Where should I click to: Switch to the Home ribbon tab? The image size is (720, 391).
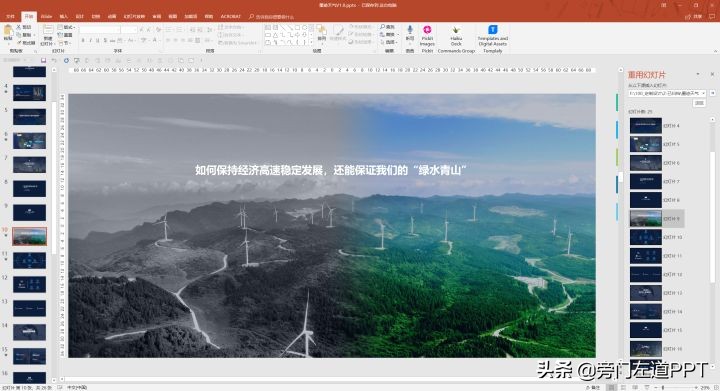coord(29,17)
